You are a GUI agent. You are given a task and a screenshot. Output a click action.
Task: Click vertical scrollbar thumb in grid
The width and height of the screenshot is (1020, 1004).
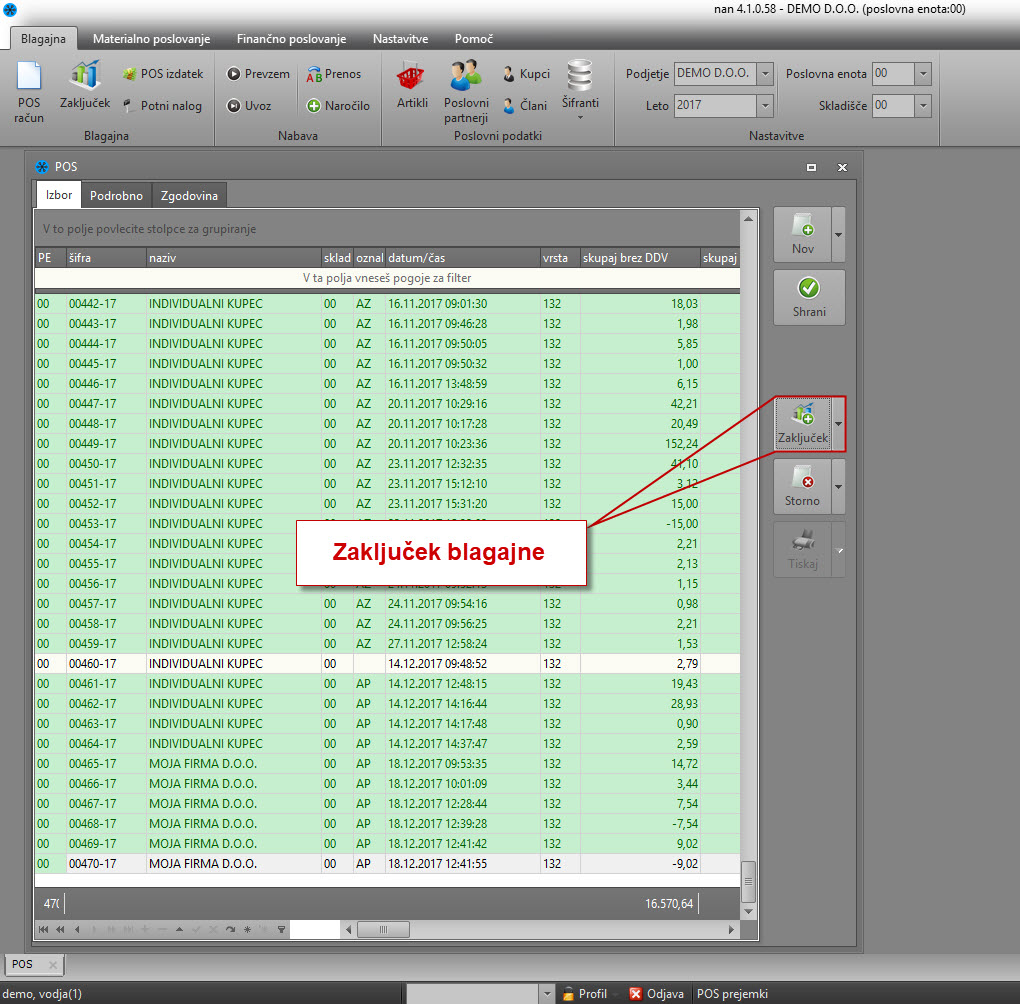748,882
